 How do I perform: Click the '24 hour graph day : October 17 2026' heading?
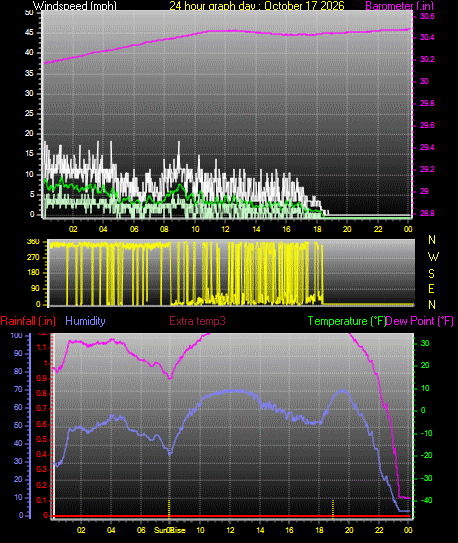pyautogui.click(x=257, y=6)
